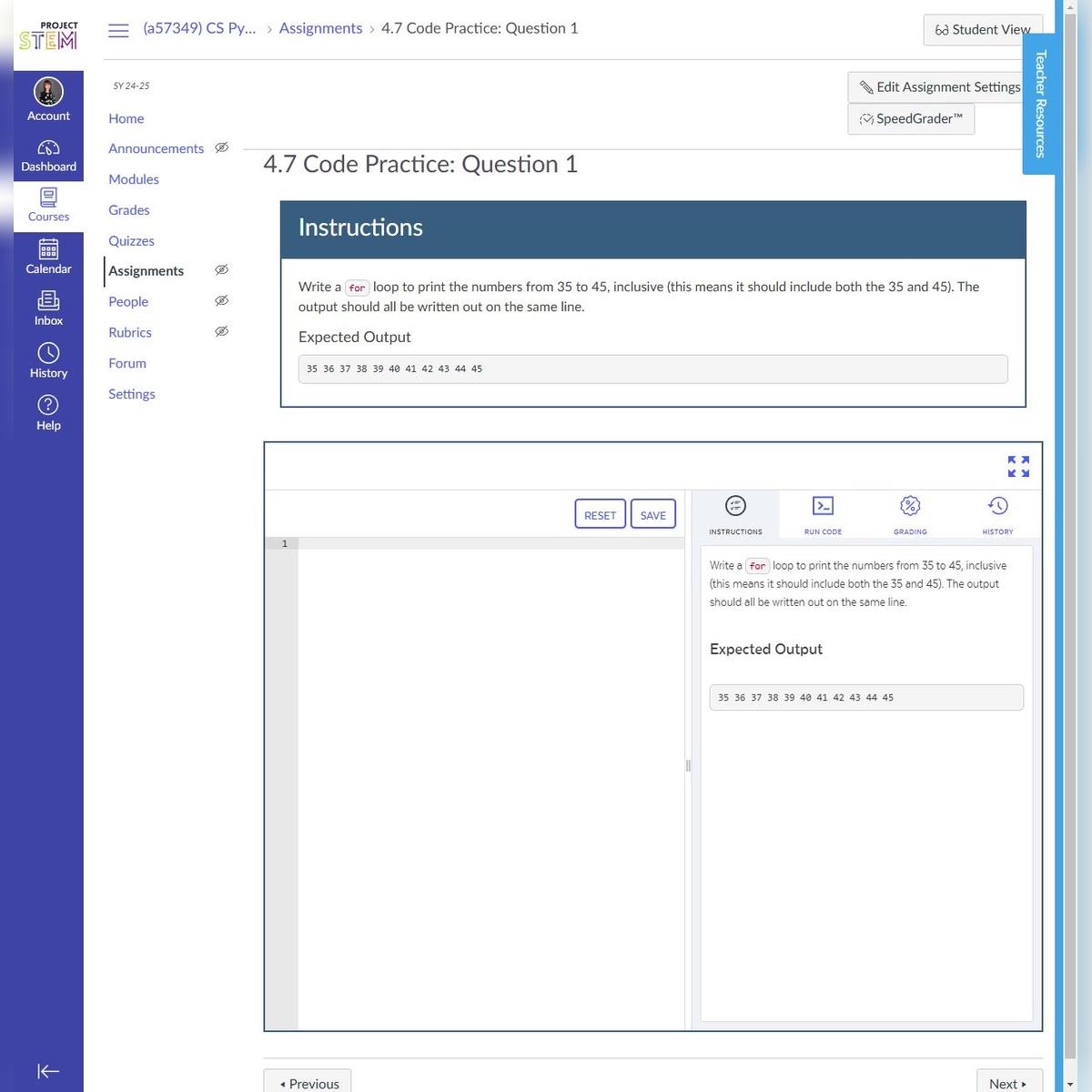Launch SpeedGrader

click(x=911, y=118)
